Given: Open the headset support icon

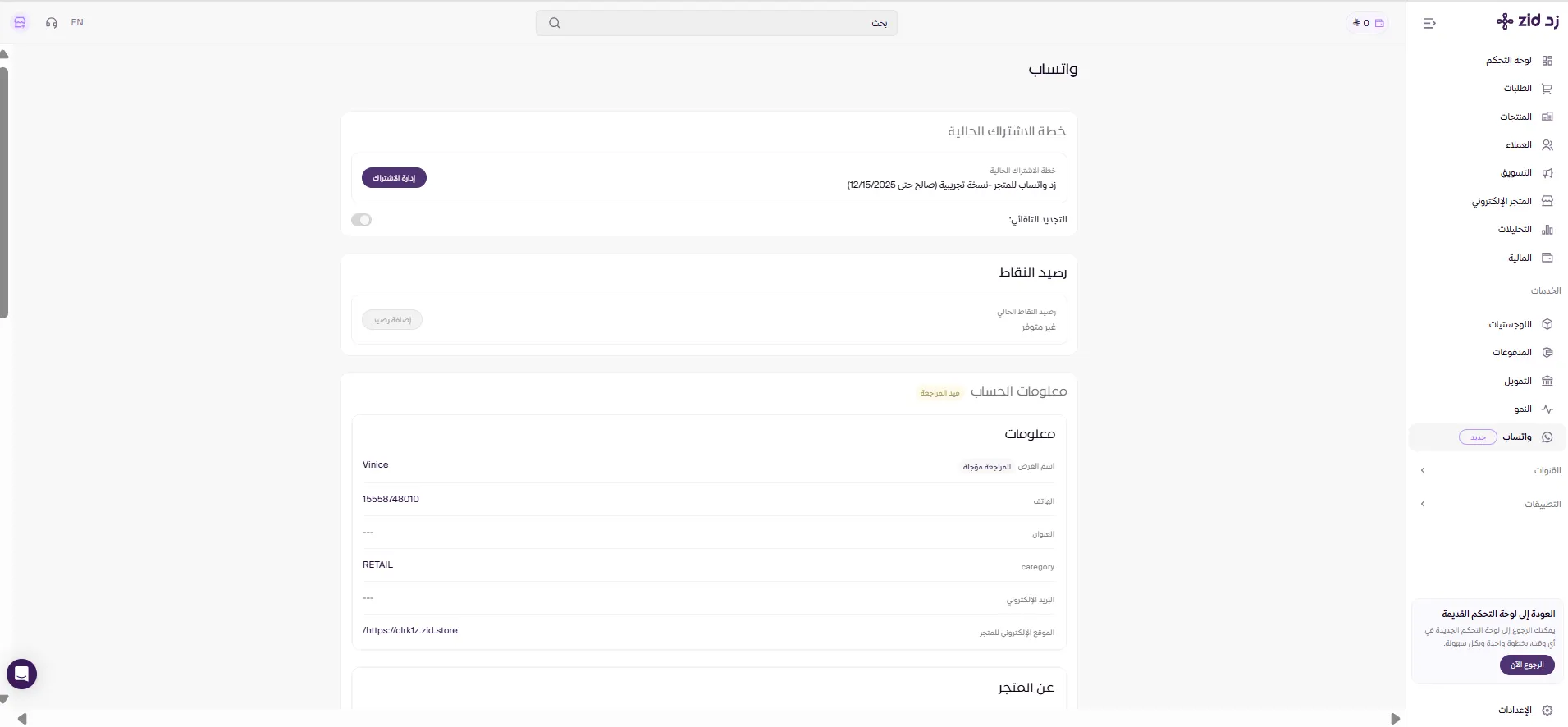Looking at the screenshot, I should pos(52,23).
